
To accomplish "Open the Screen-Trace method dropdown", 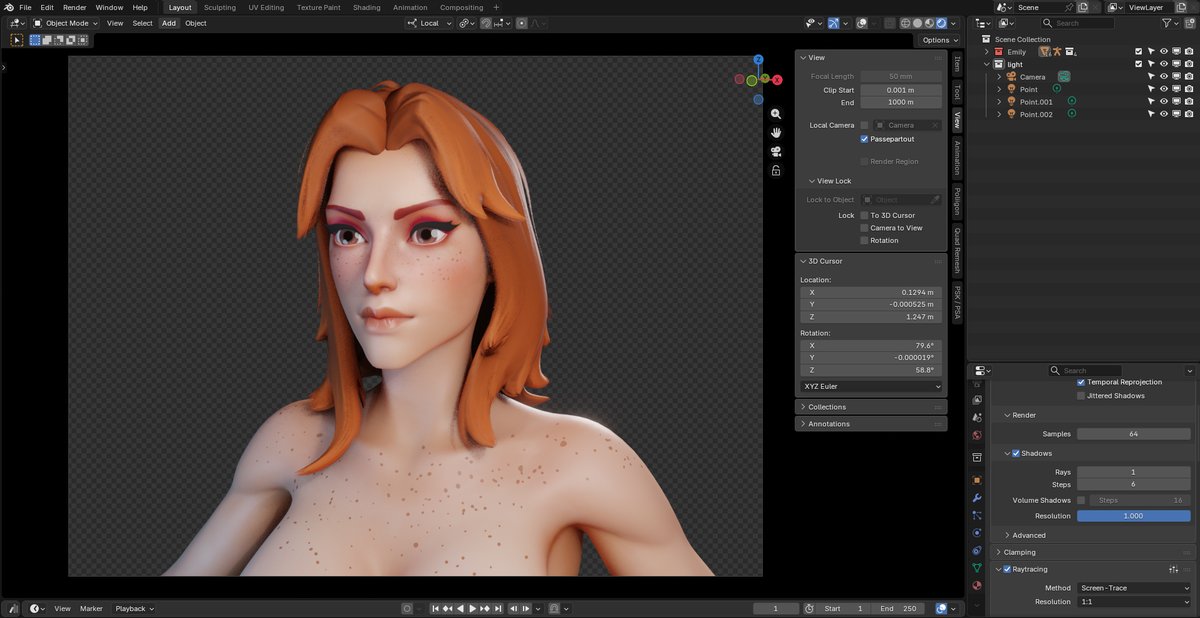I will tap(1133, 588).
